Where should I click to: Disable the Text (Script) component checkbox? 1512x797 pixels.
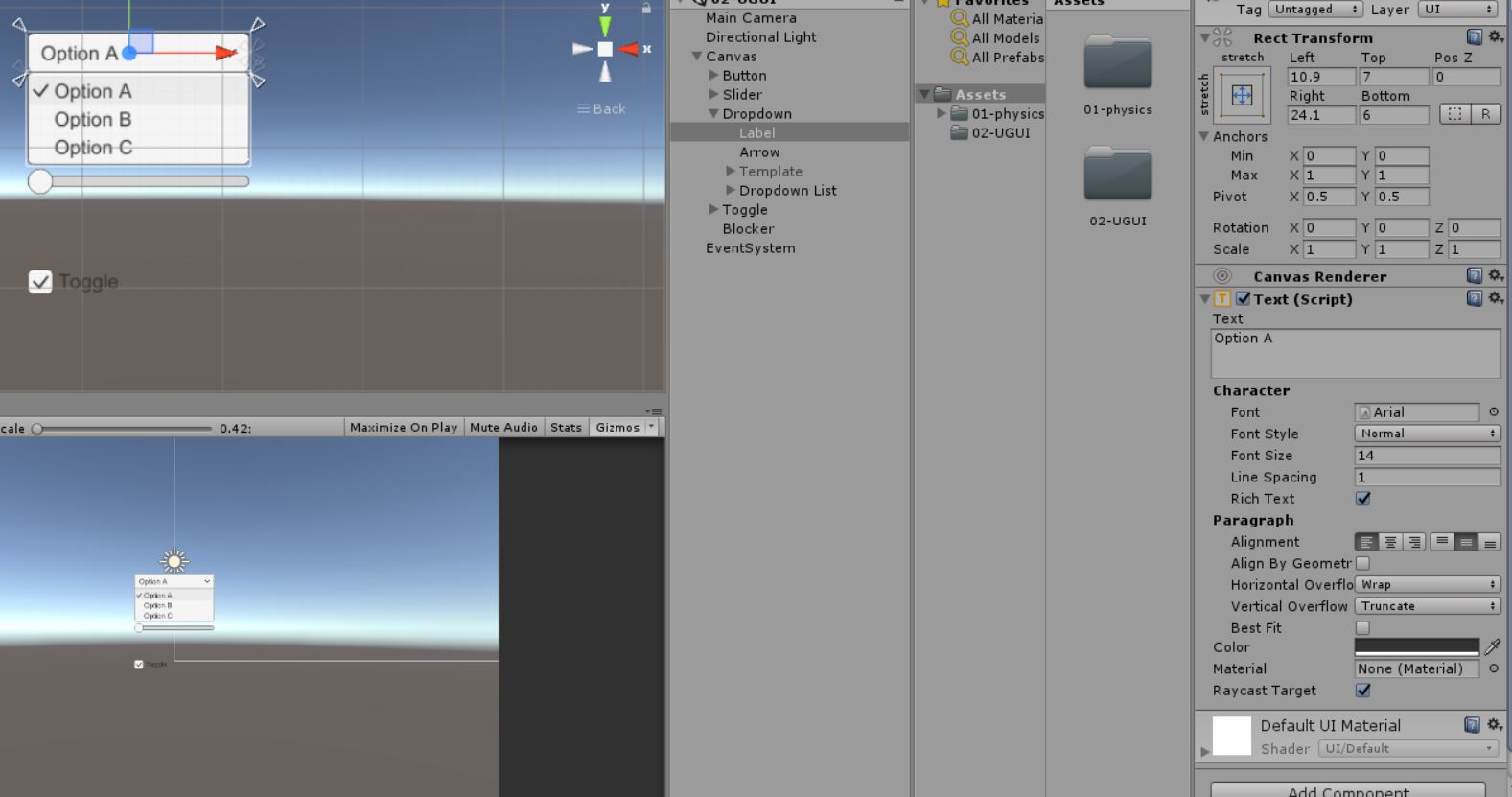1244,298
